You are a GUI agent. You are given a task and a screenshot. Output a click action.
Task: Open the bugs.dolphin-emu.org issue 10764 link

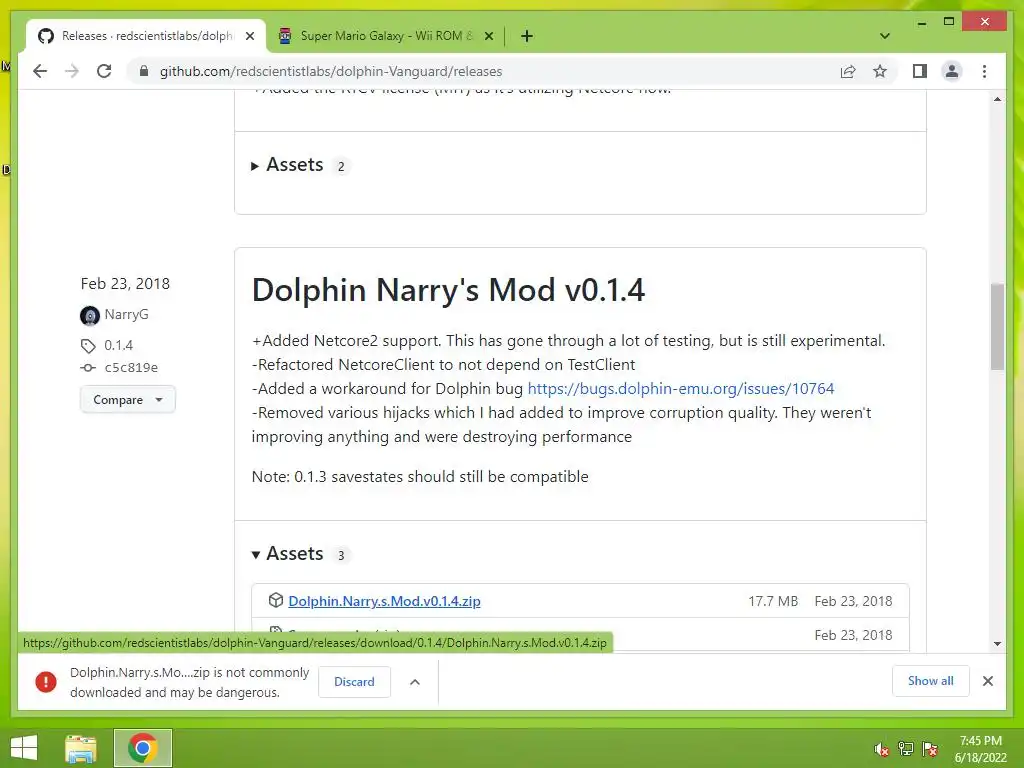680,389
